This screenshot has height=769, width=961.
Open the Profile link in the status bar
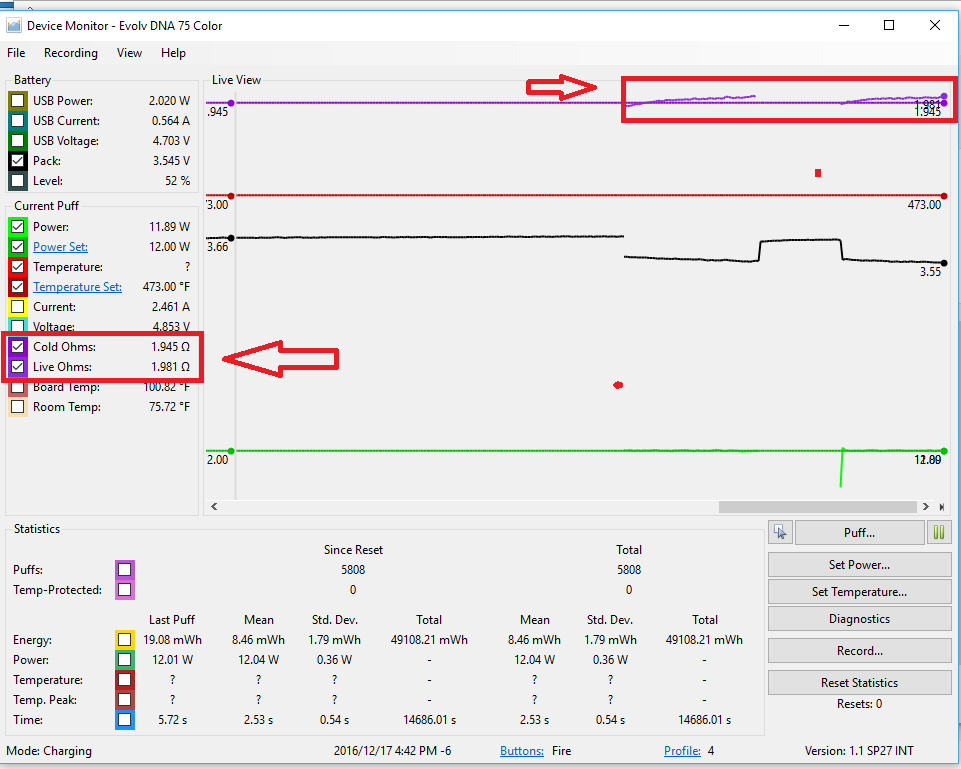click(x=681, y=751)
